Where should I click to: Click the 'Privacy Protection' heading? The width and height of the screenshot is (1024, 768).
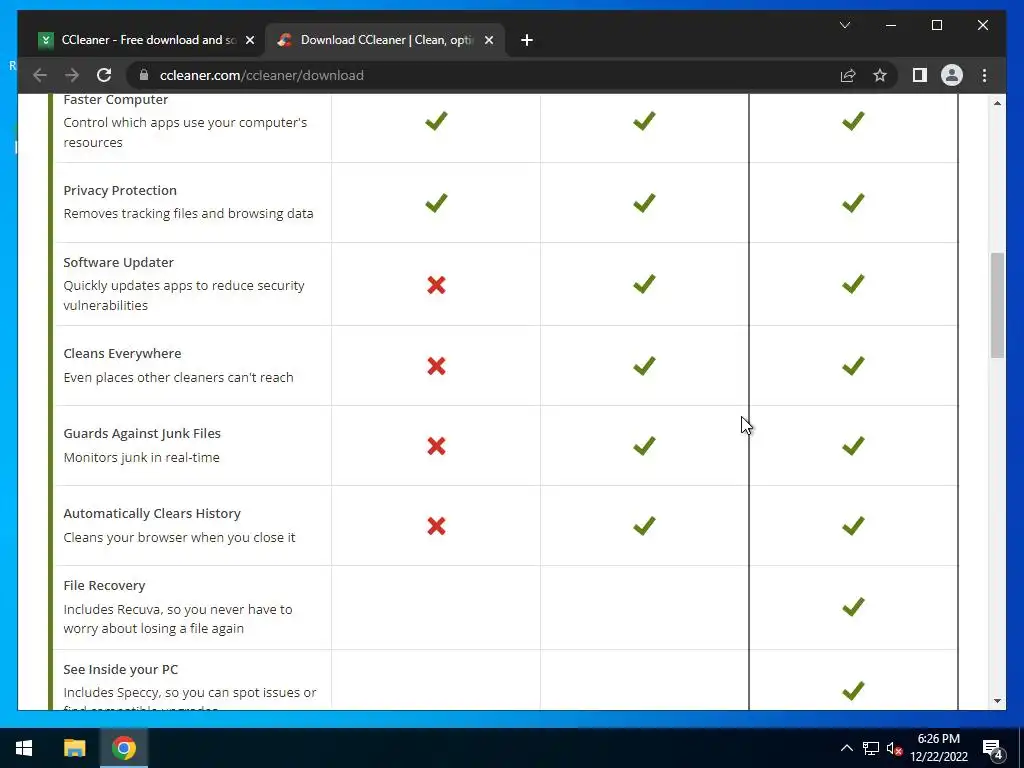click(120, 190)
